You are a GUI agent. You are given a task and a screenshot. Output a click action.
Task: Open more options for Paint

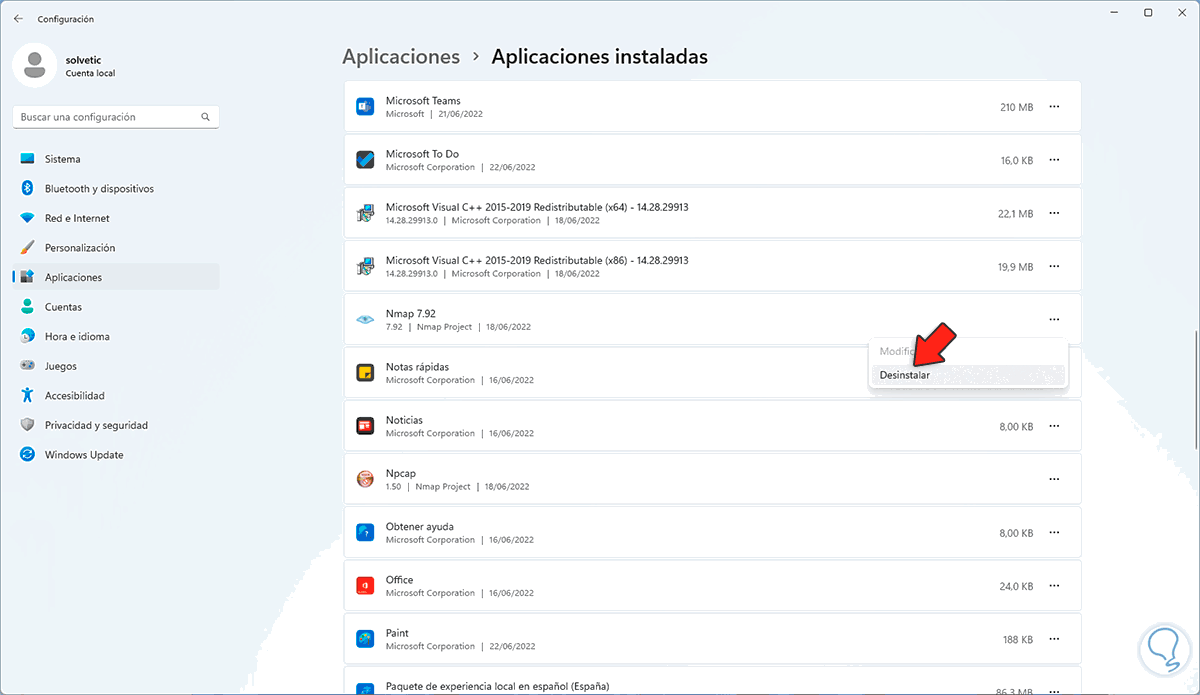coord(1054,639)
